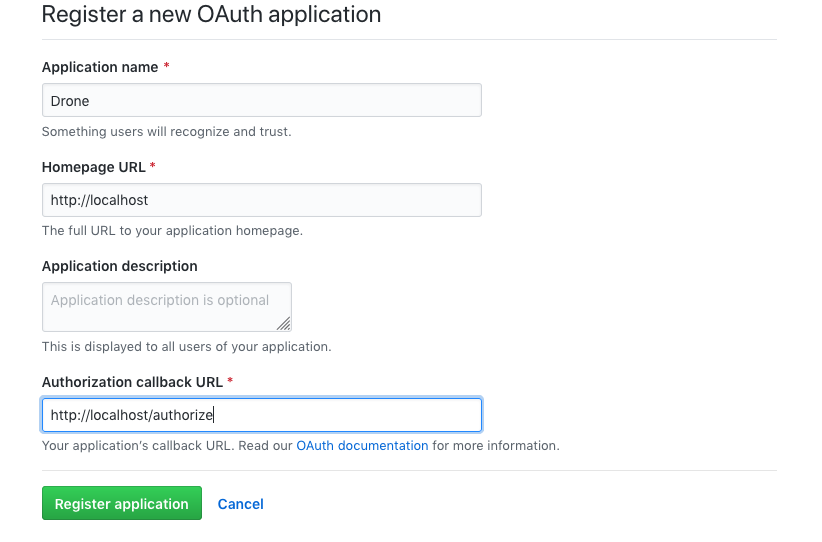Viewport: 822px width, 542px height.
Task: Focus the Homepage URL input field
Action: click(x=262, y=200)
